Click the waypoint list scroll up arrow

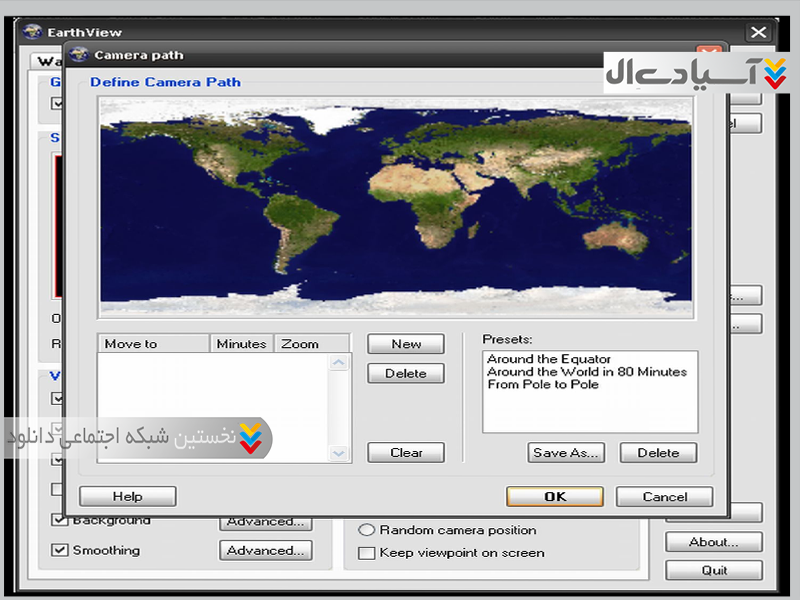340,363
